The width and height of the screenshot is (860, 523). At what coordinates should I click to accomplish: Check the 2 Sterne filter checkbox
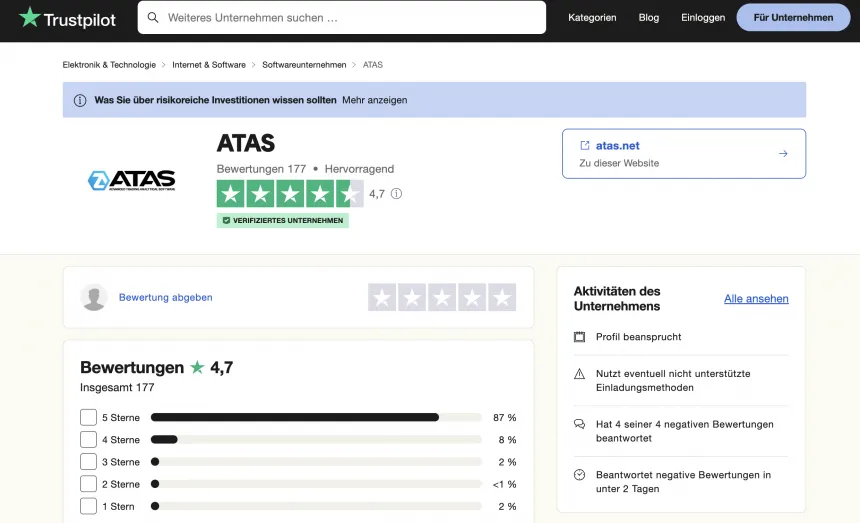coord(88,484)
